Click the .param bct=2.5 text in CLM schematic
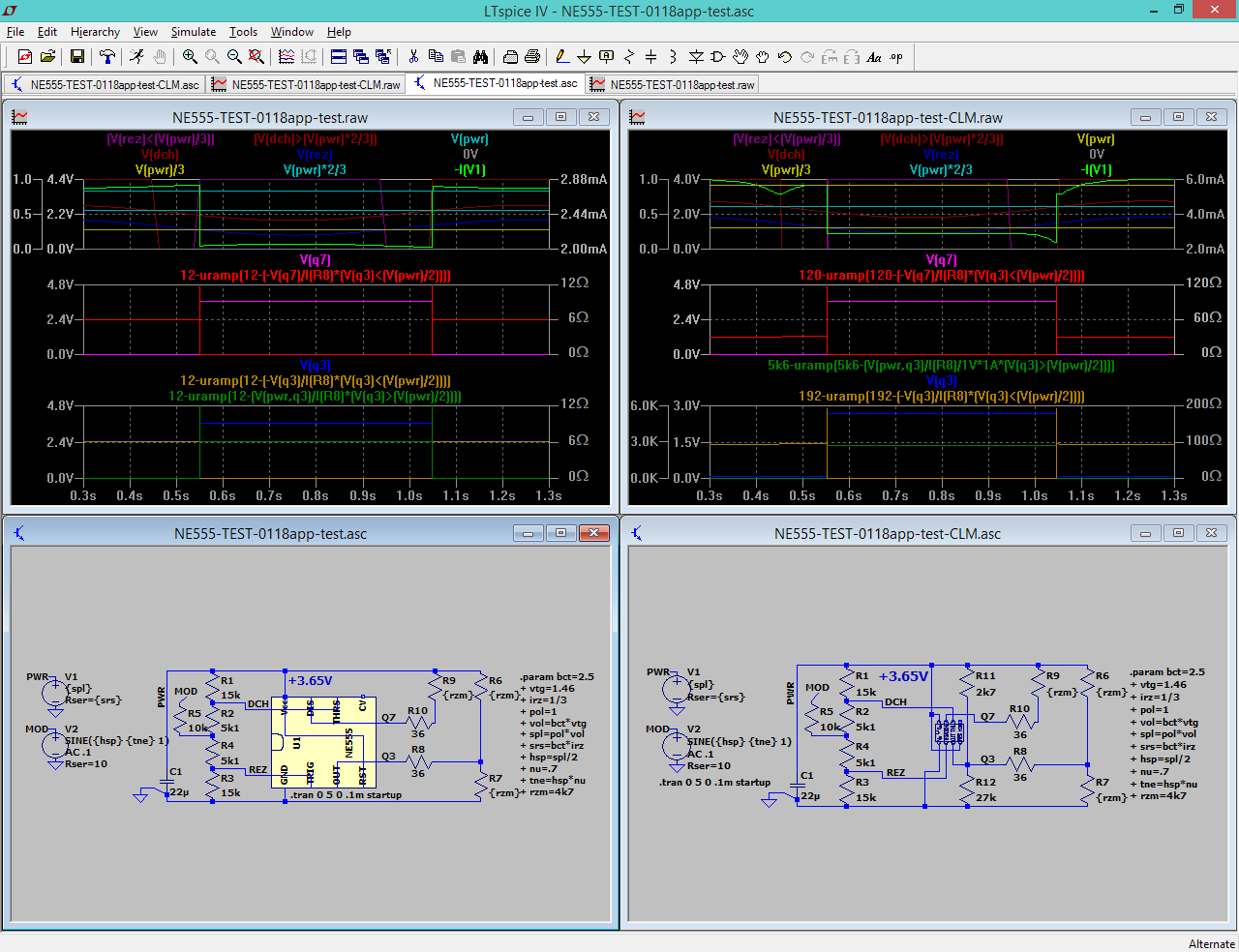The image size is (1239, 952). tap(1167, 672)
